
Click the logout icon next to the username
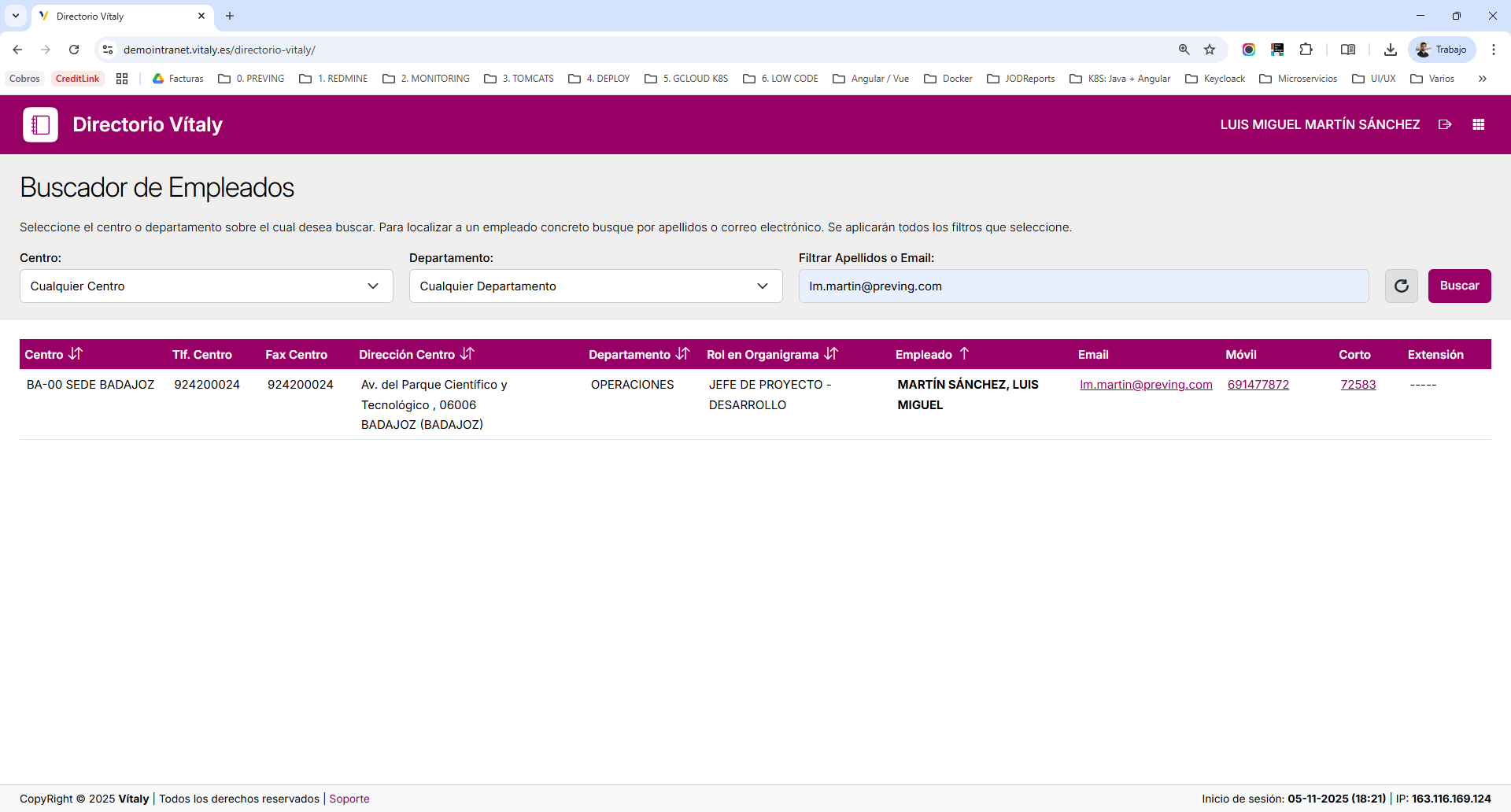pos(1445,124)
